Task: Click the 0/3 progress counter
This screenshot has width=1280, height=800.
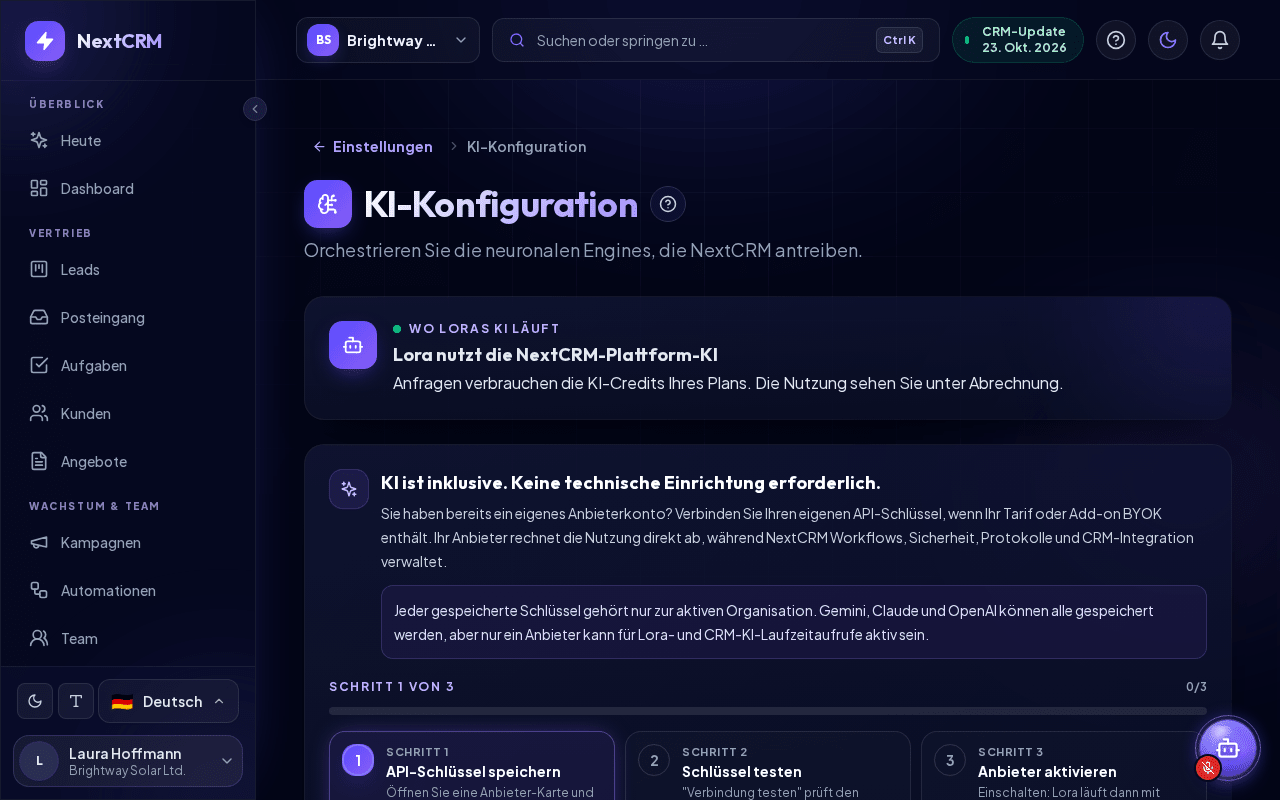Action: [x=1196, y=686]
